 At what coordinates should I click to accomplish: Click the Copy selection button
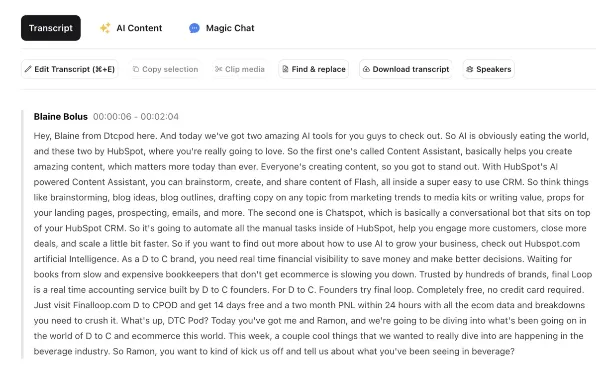[165, 69]
